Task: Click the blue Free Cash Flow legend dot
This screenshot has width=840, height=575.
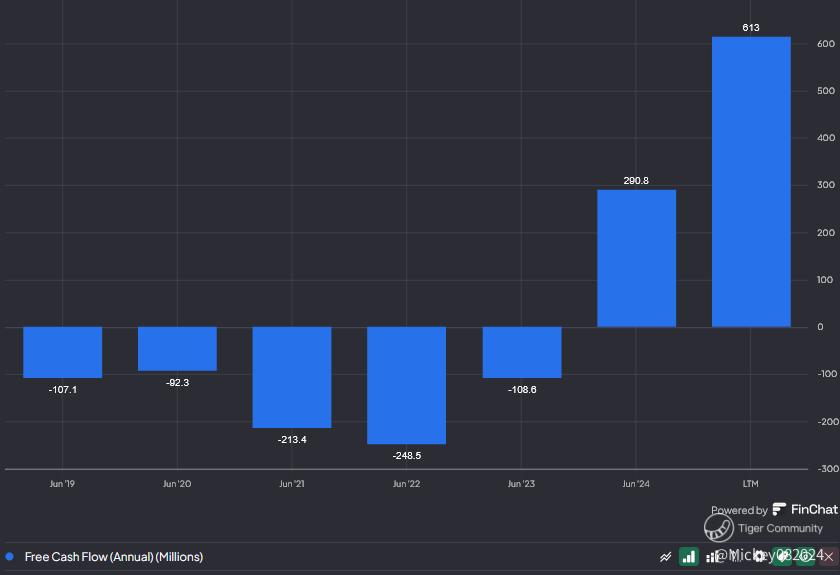Action: [10, 557]
